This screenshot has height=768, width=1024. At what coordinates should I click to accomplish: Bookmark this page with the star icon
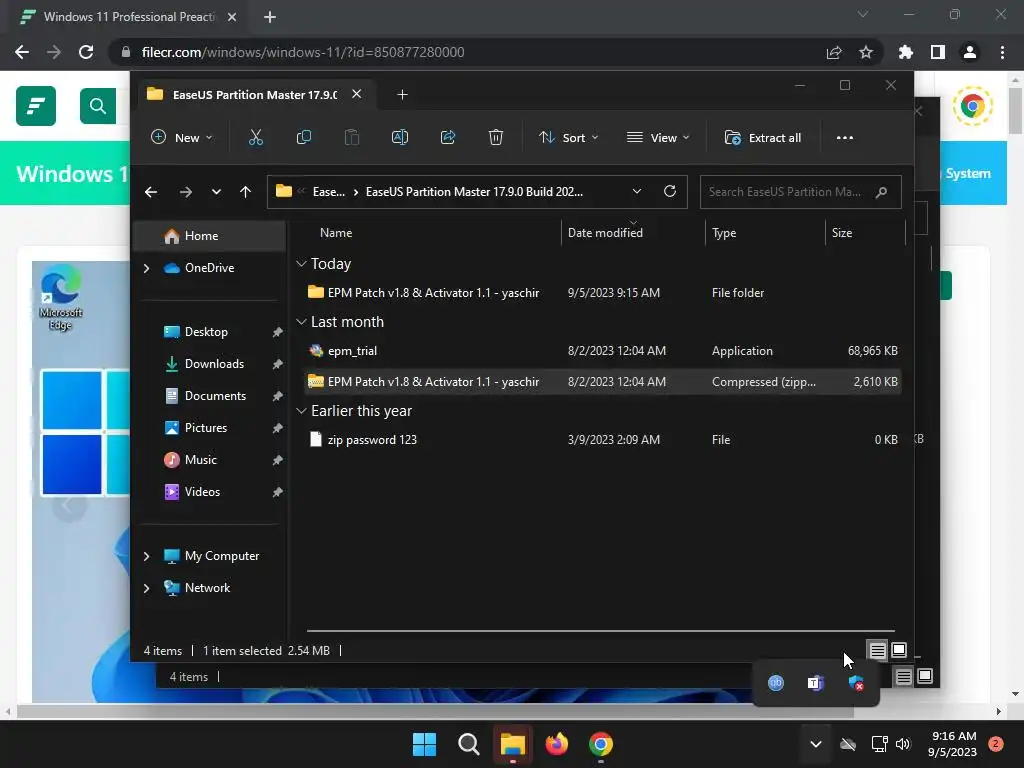[866, 52]
